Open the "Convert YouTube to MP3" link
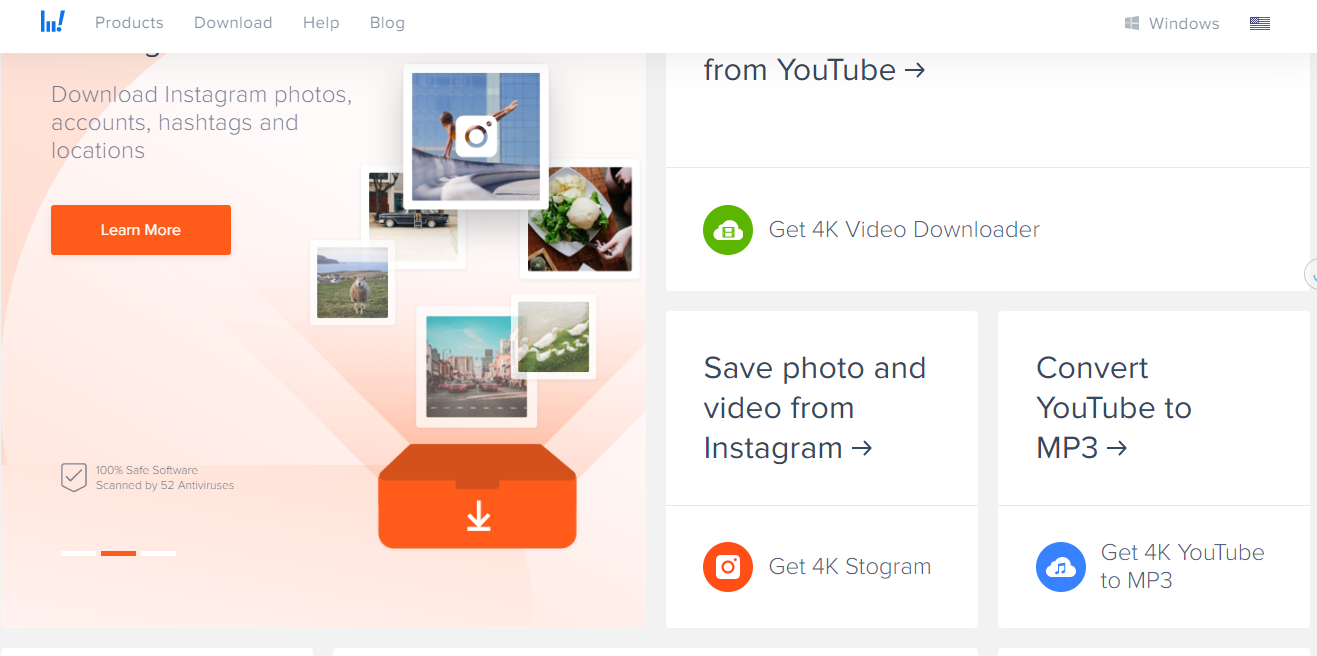The width and height of the screenshot is (1317, 656). coord(1114,408)
